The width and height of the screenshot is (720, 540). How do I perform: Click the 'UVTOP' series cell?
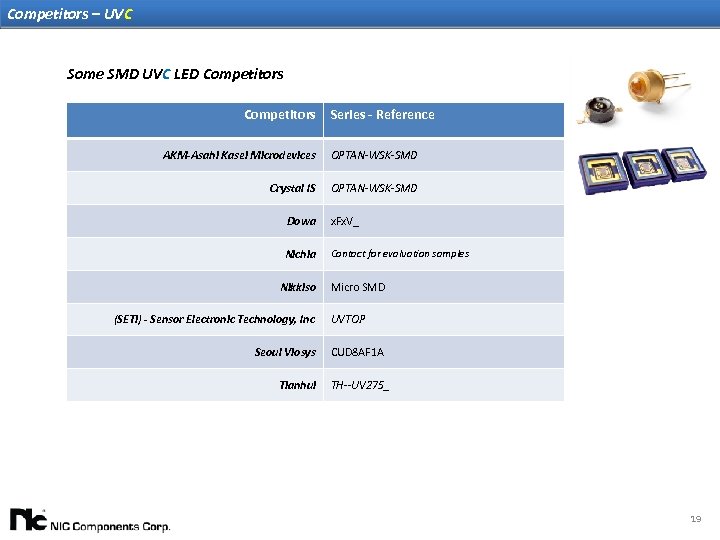pos(444,319)
